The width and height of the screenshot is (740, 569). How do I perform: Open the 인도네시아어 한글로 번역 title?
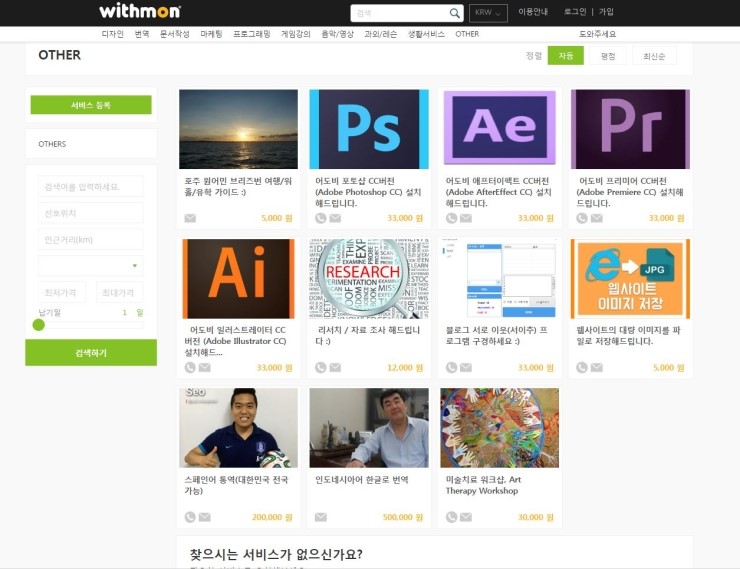coord(362,480)
